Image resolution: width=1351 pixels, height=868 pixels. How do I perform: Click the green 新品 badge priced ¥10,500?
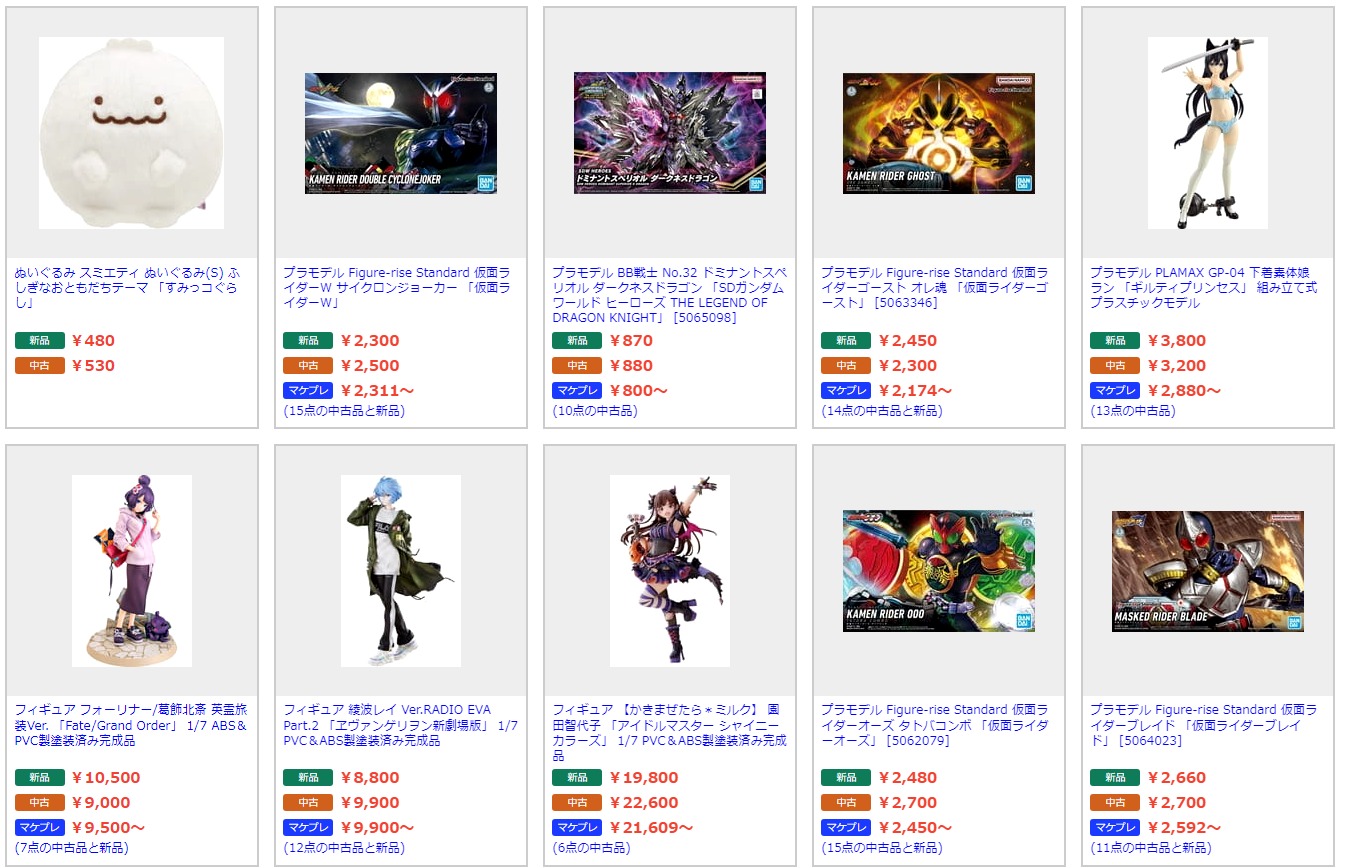pos(40,777)
